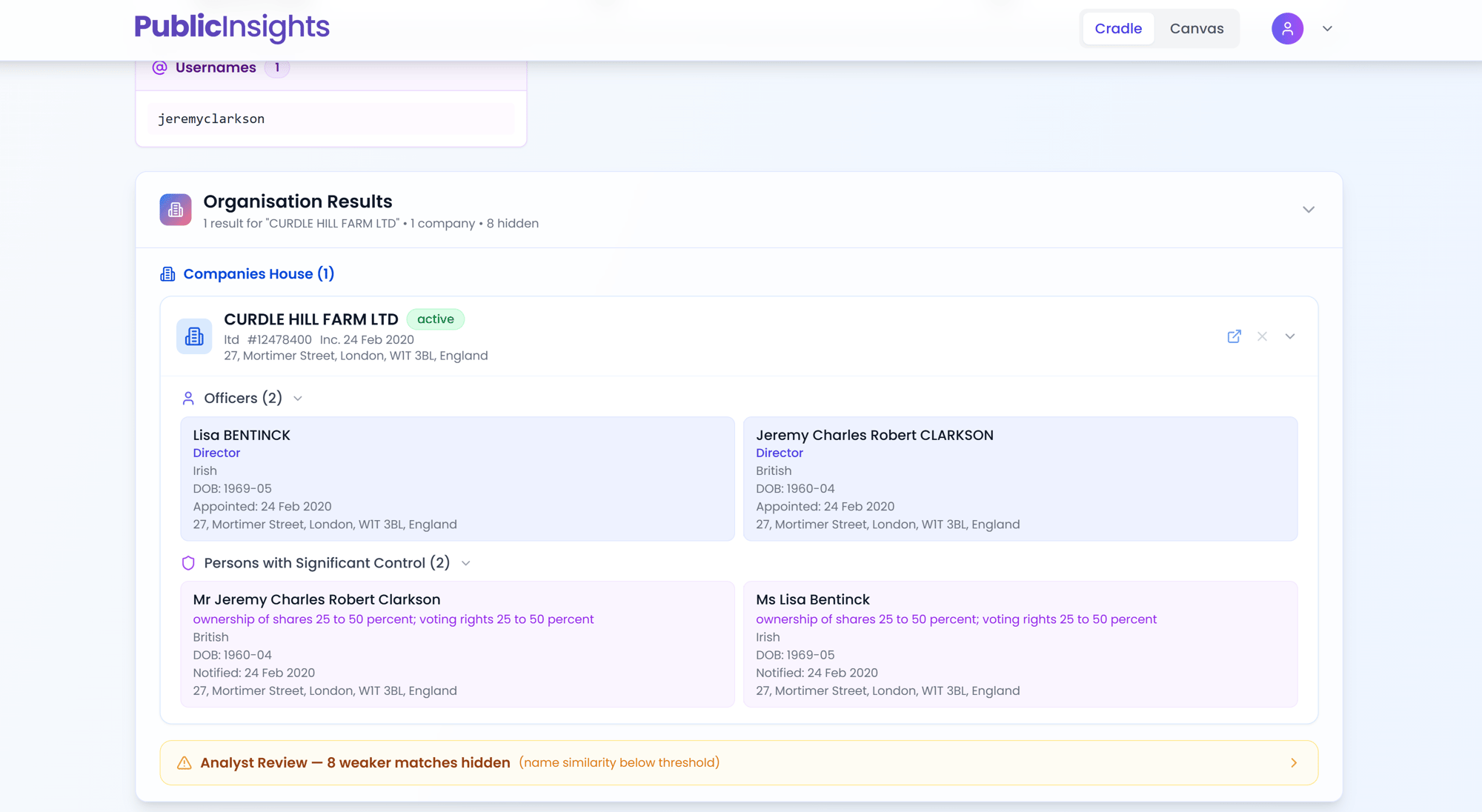Select the jeremyclarkson username entry
Image resolution: width=1482 pixels, height=812 pixels.
pyautogui.click(x=330, y=119)
